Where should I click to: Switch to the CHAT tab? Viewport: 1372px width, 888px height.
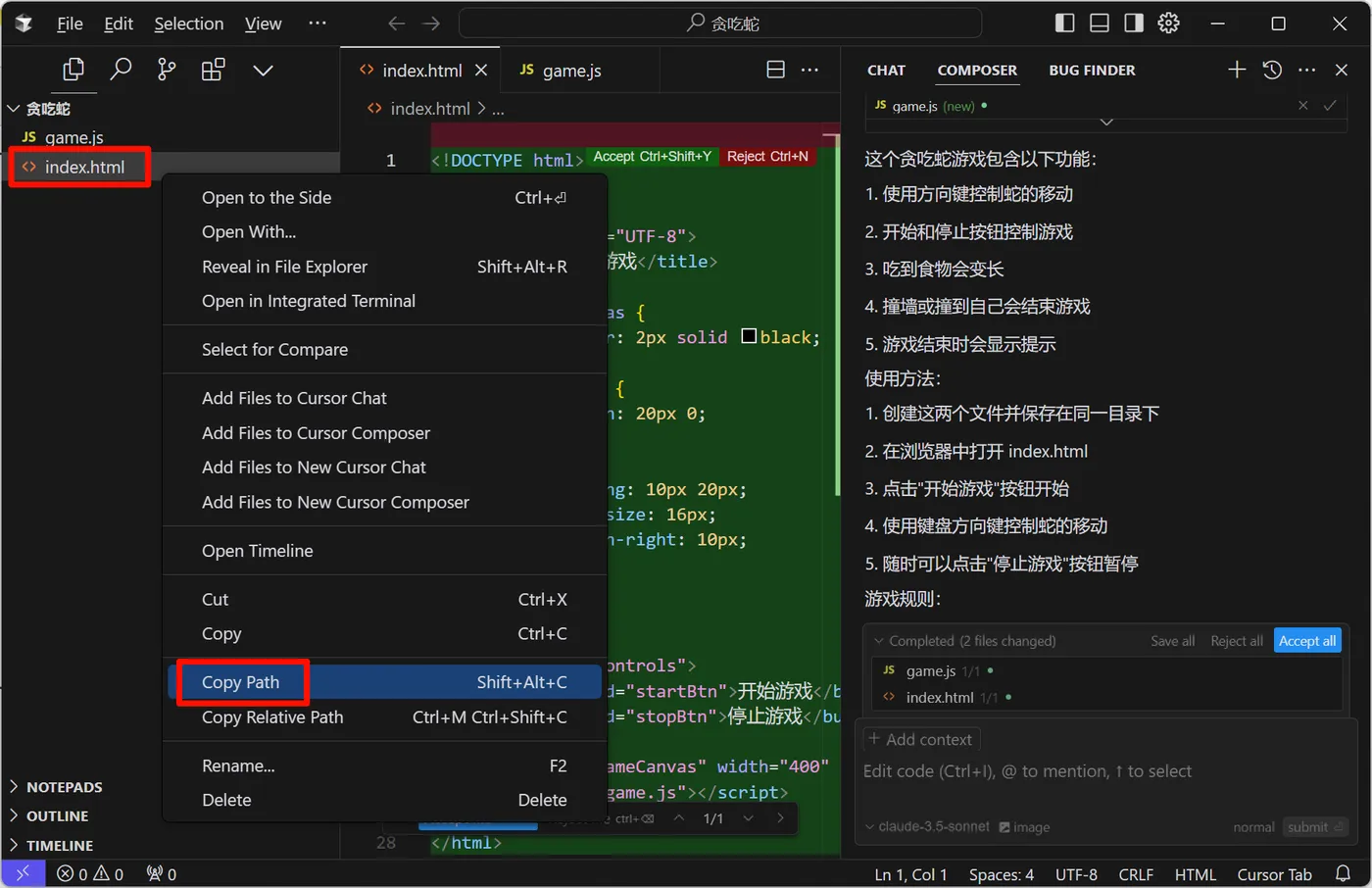tap(886, 71)
